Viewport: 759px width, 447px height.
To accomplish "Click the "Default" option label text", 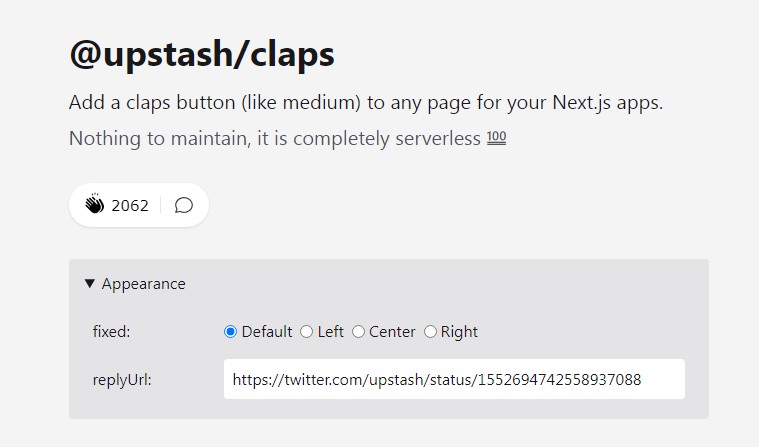I will [x=267, y=332].
